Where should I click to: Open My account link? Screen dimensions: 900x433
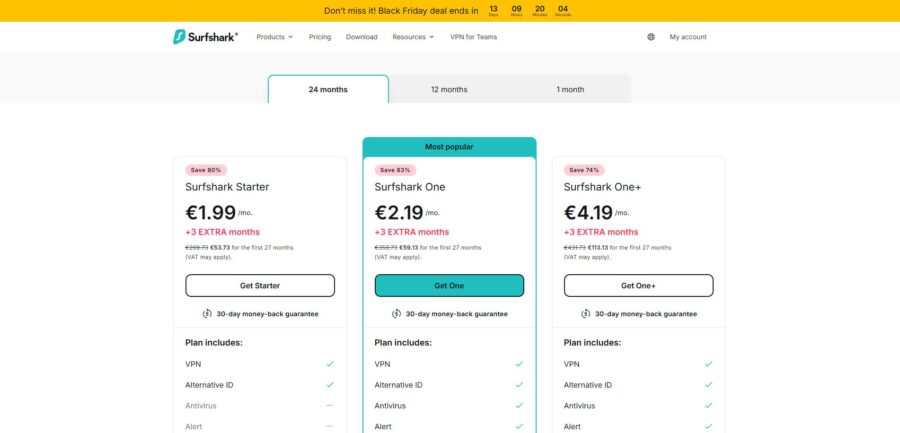point(688,37)
